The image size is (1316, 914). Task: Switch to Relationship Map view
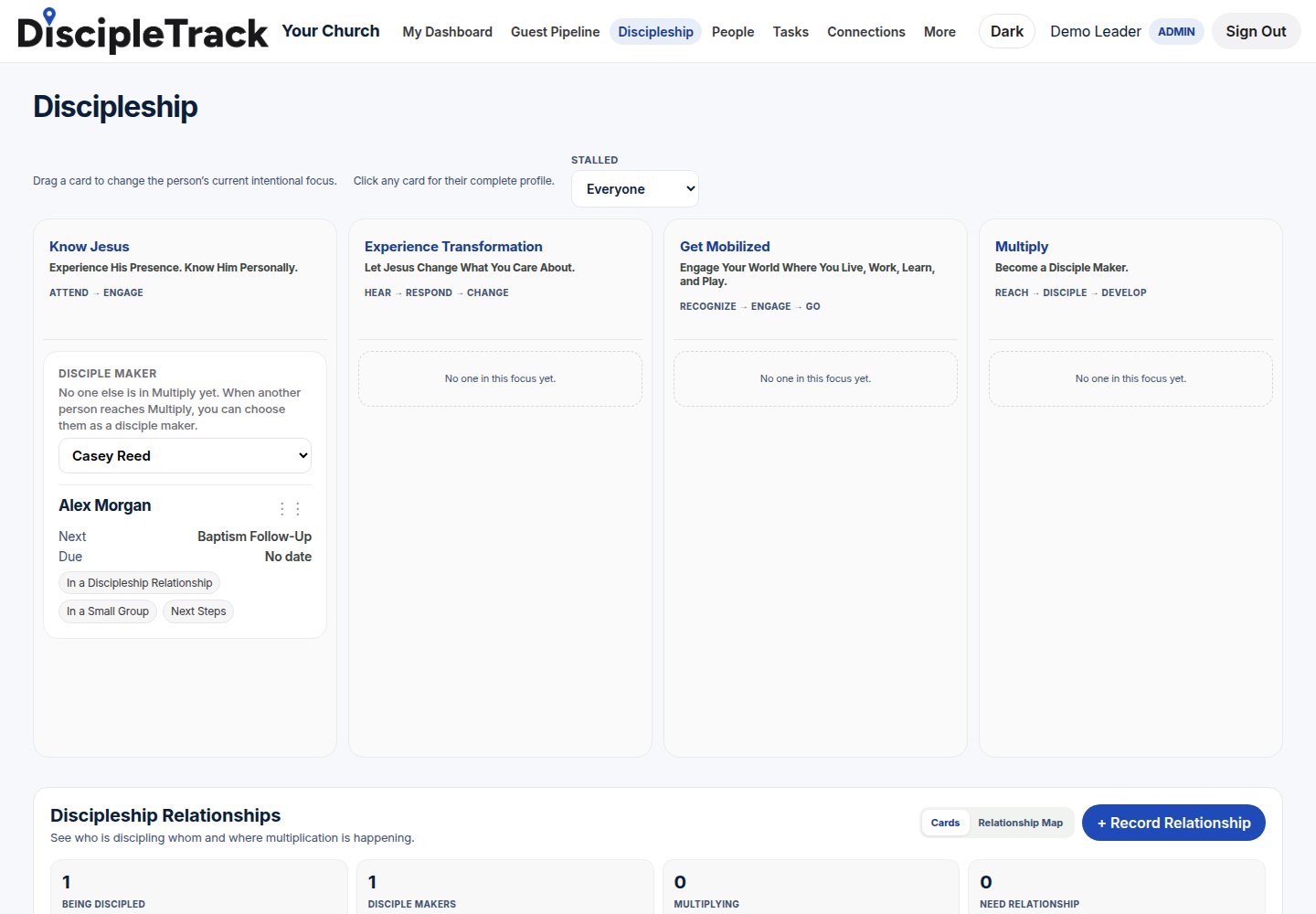1020,823
